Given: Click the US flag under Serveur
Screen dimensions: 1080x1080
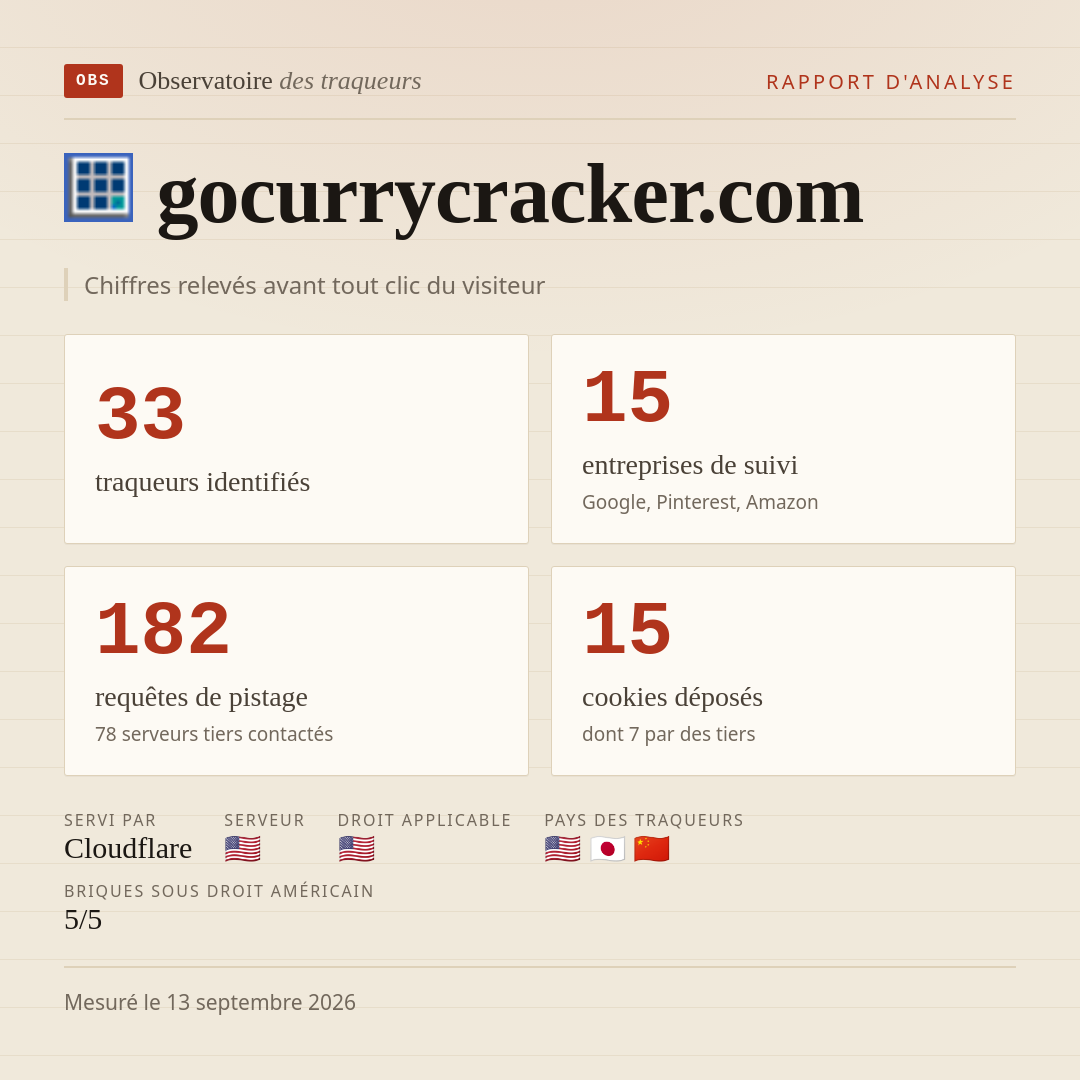Looking at the screenshot, I should 242,849.
